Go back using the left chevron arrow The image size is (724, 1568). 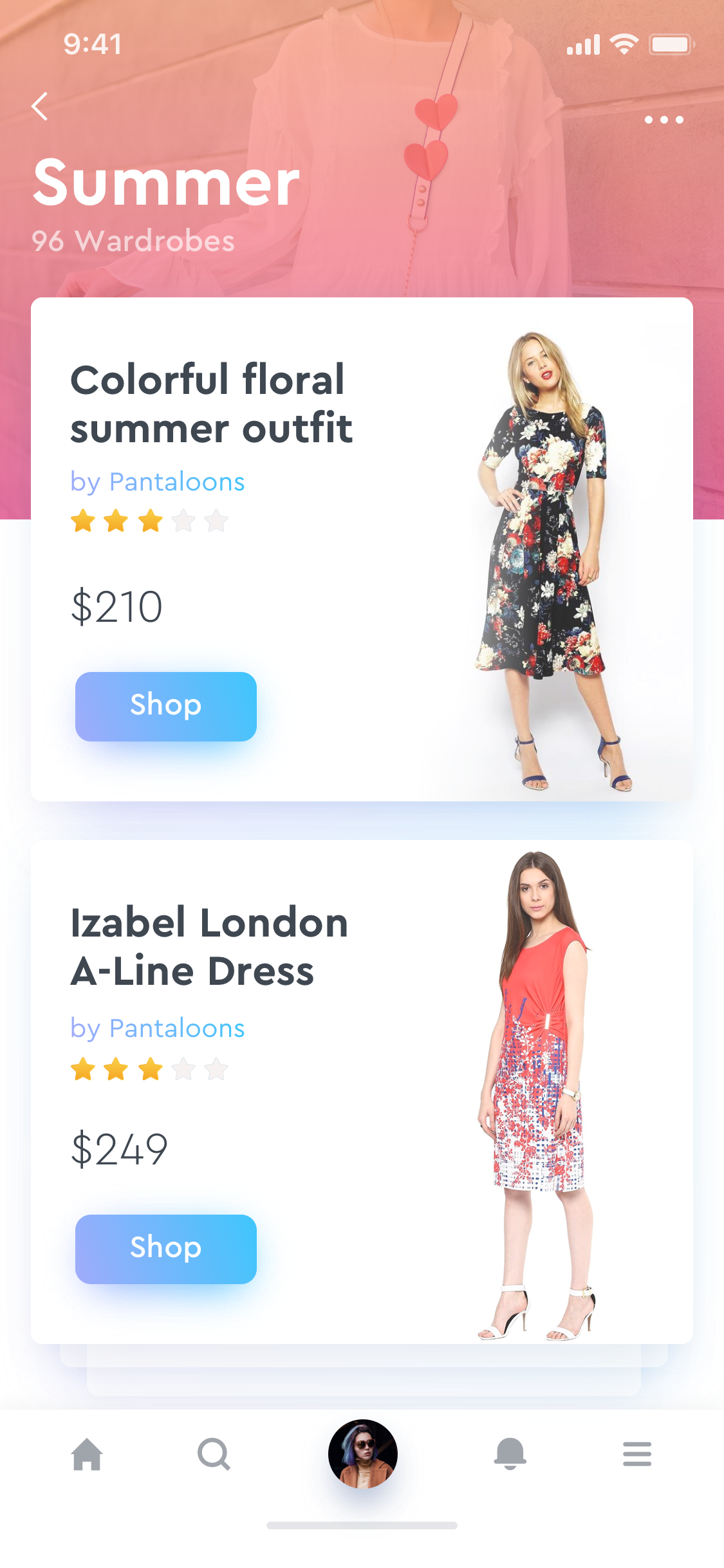coord(40,106)
